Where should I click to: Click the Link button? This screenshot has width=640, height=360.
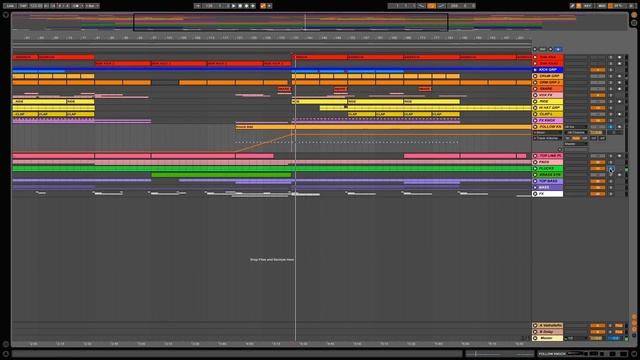(x=9, y=6)
